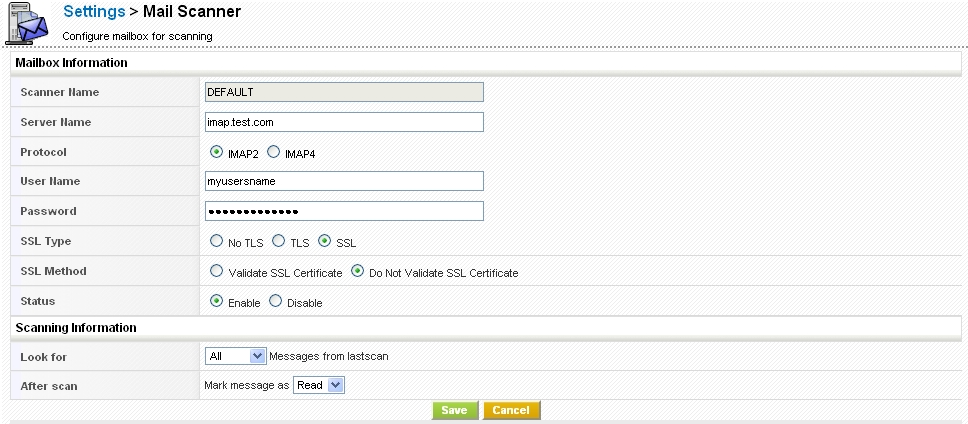Select the IMAP4 protocol radio button

(x=273, y=152)
